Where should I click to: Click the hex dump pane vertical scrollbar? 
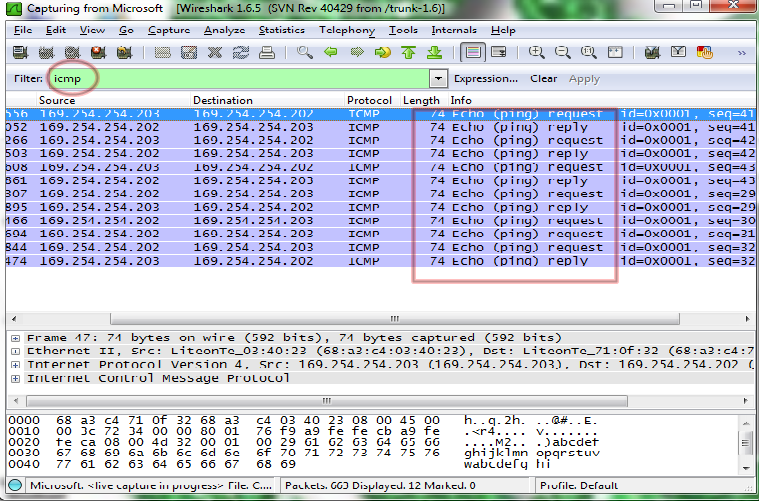click(x=745, y=442)
